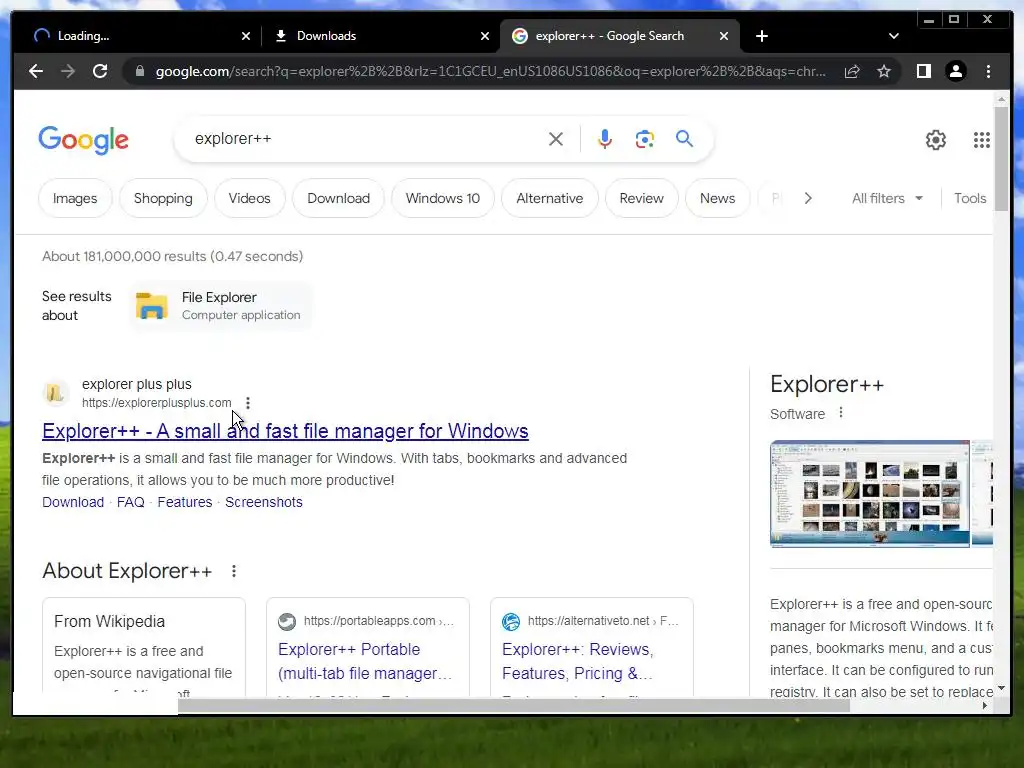Open the Google apps grid
Viewport: 1024px width, 768px height.
982,140
